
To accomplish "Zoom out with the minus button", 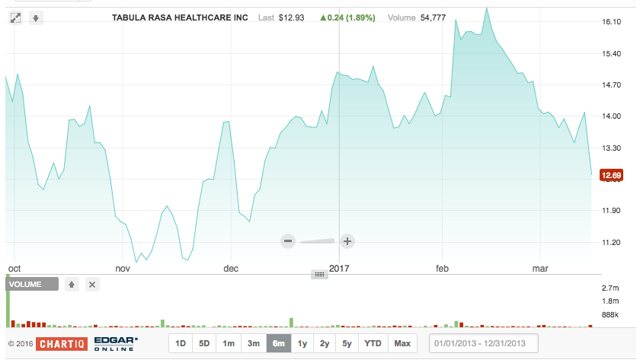I will pyautogui.click(x=288, y=241).
